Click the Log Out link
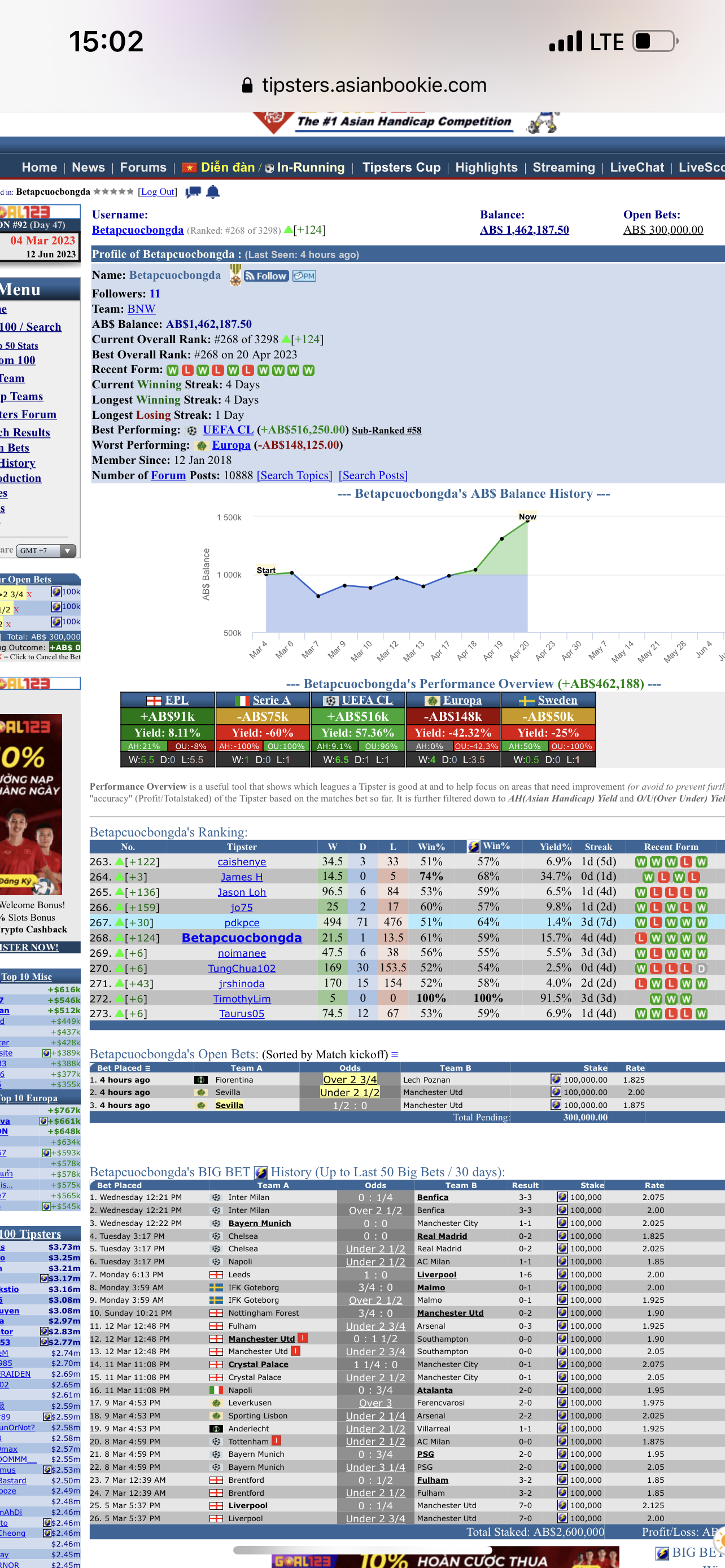 click(158, 192)
